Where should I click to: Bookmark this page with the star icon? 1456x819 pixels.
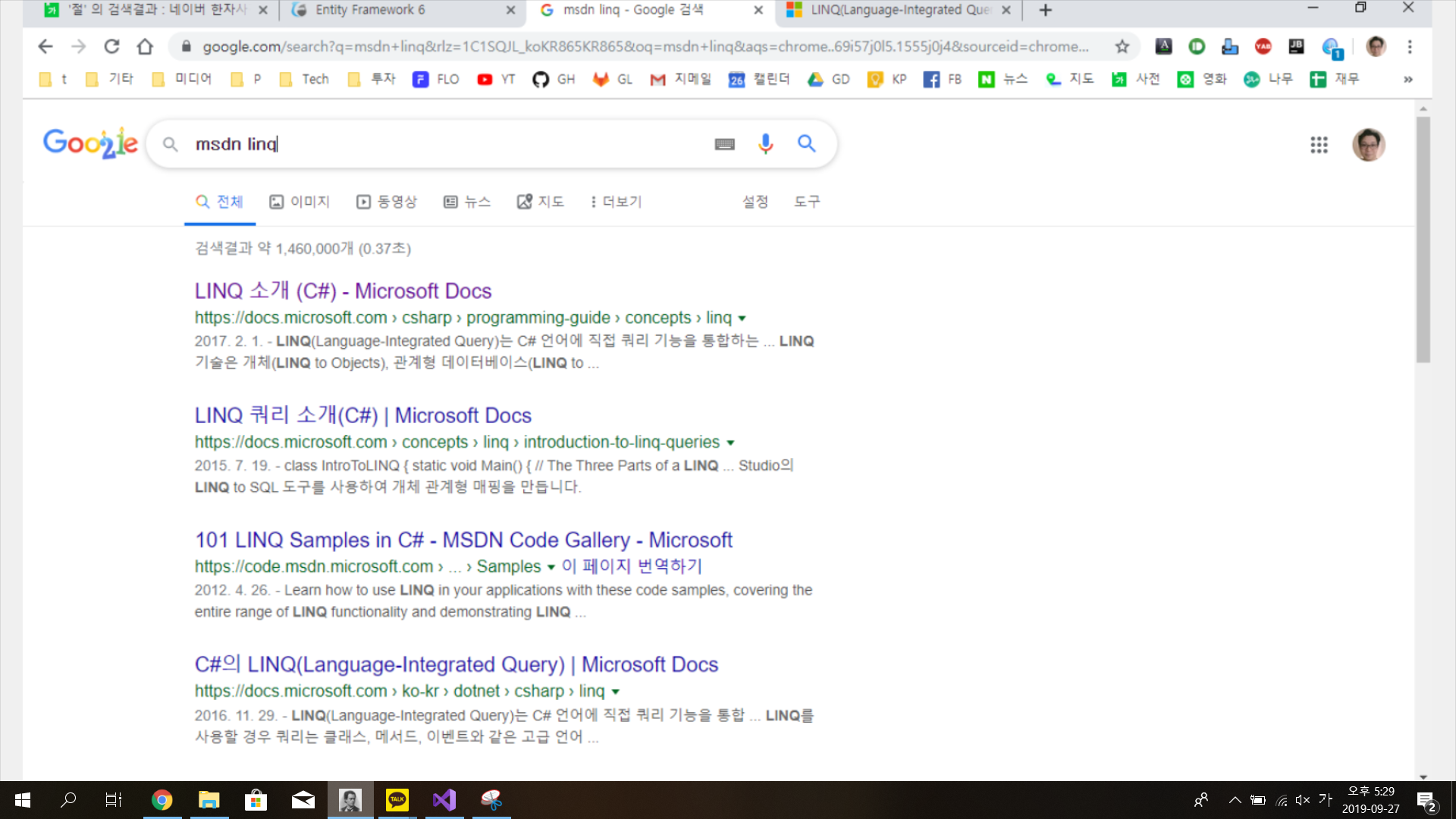[x=1122, y=47]
